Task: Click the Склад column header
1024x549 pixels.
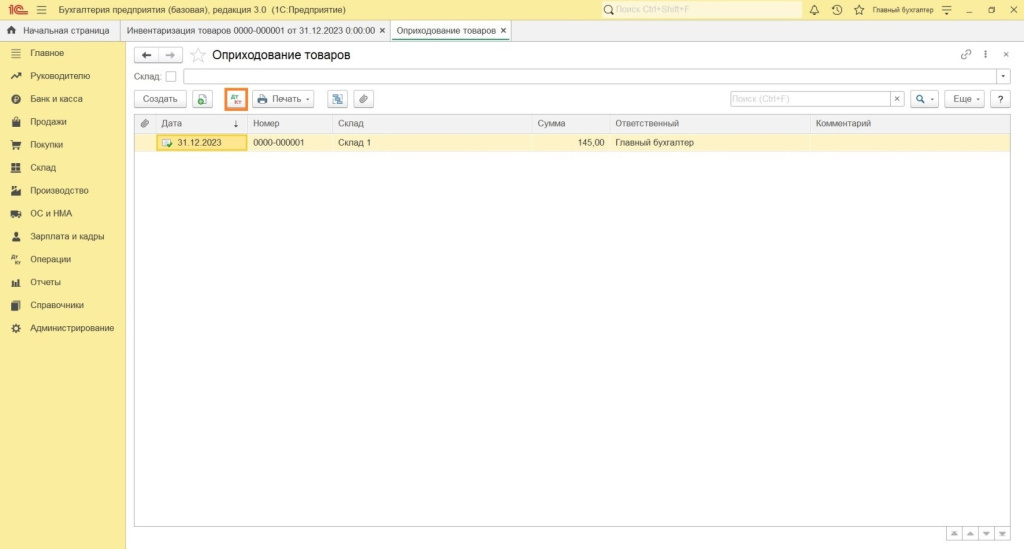Action: pyautogui.click(x=432, y=123)
